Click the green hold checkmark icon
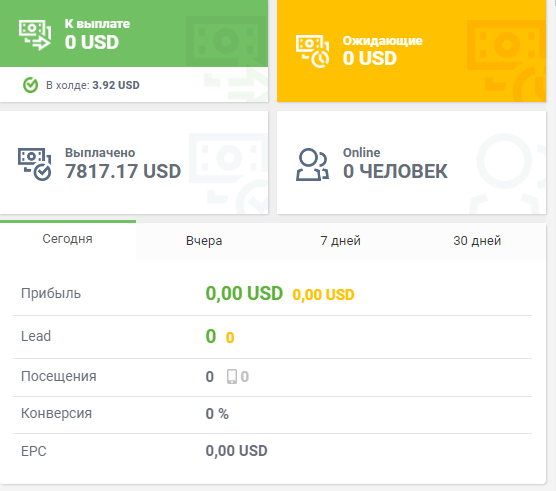556x491 pixels. [x=30, y=85]
